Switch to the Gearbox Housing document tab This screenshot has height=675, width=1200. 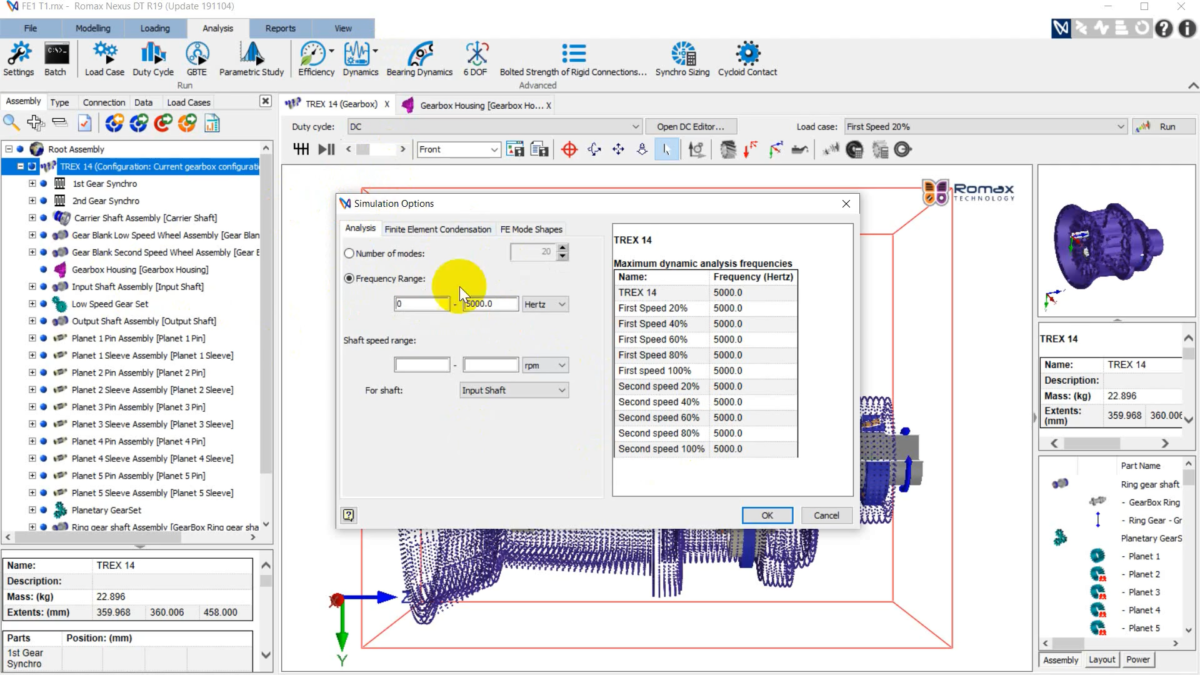(476, 104)
